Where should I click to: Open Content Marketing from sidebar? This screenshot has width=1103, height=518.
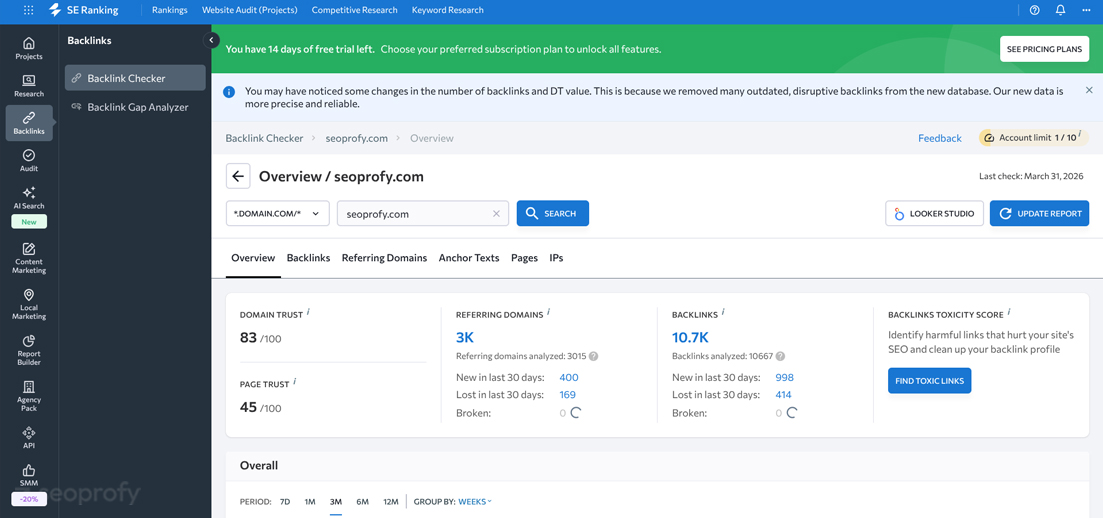pyautogui.click(x=29, y=257)
